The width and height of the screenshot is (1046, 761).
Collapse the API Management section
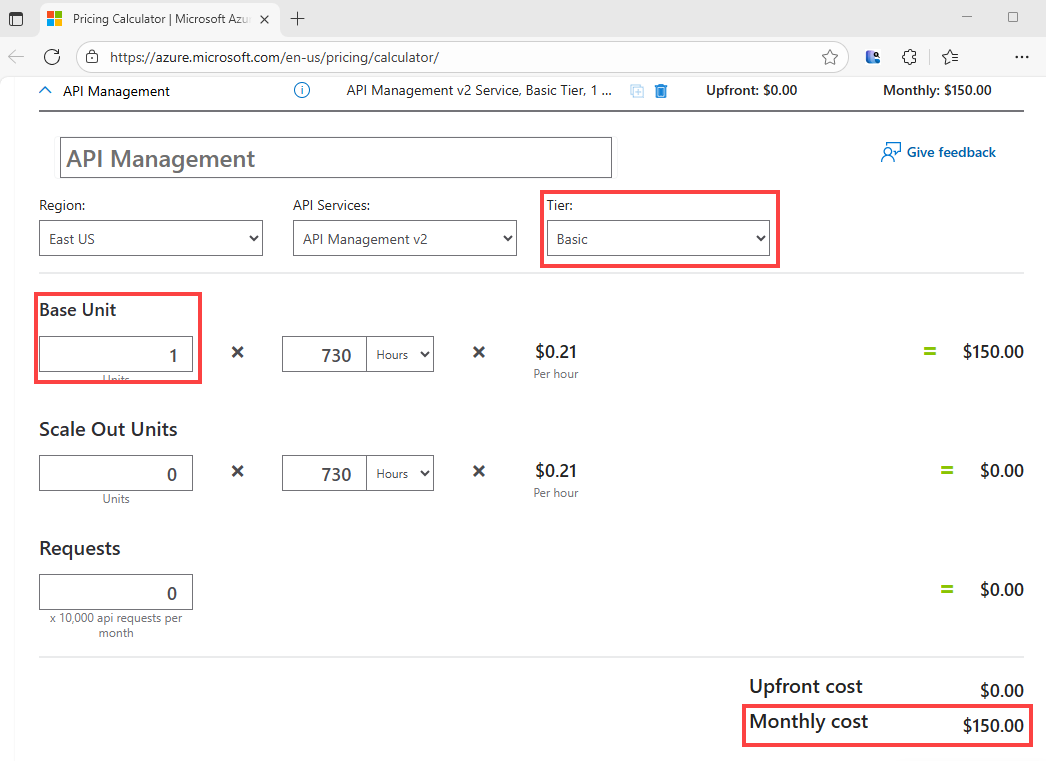point(44,90)
